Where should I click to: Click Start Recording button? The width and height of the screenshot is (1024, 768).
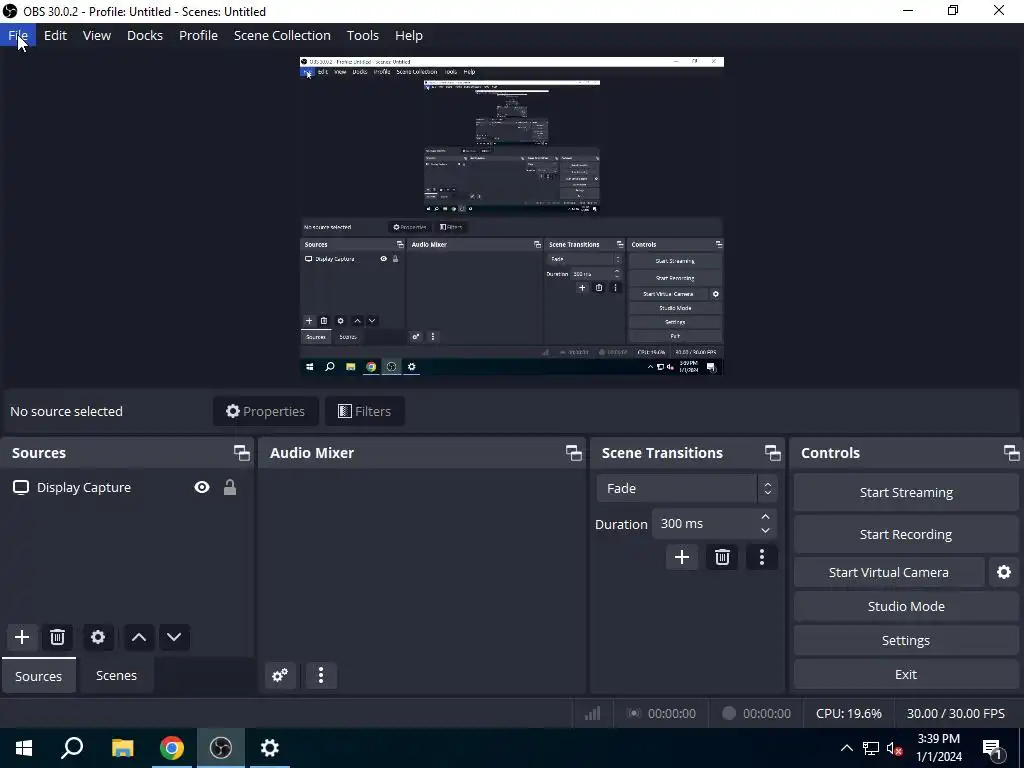906,534
